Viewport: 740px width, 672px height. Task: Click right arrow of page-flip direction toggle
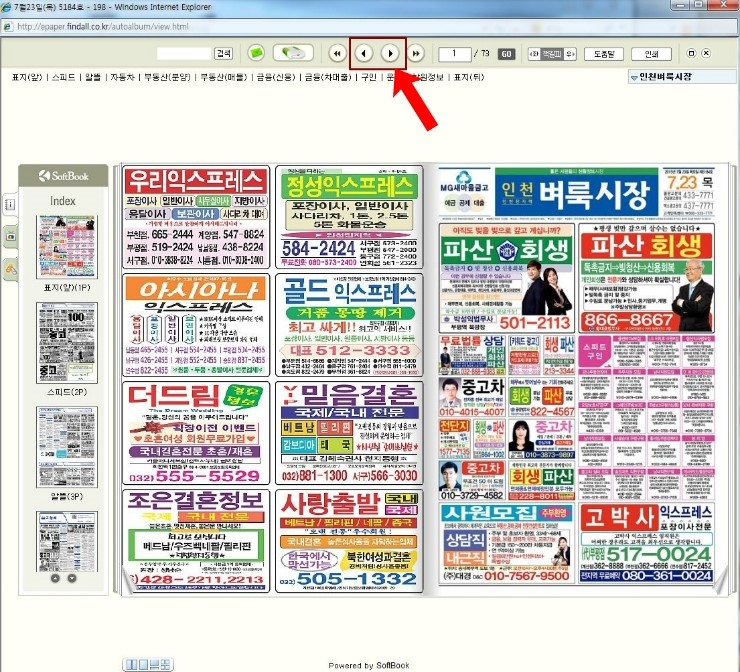coord(570,54)
